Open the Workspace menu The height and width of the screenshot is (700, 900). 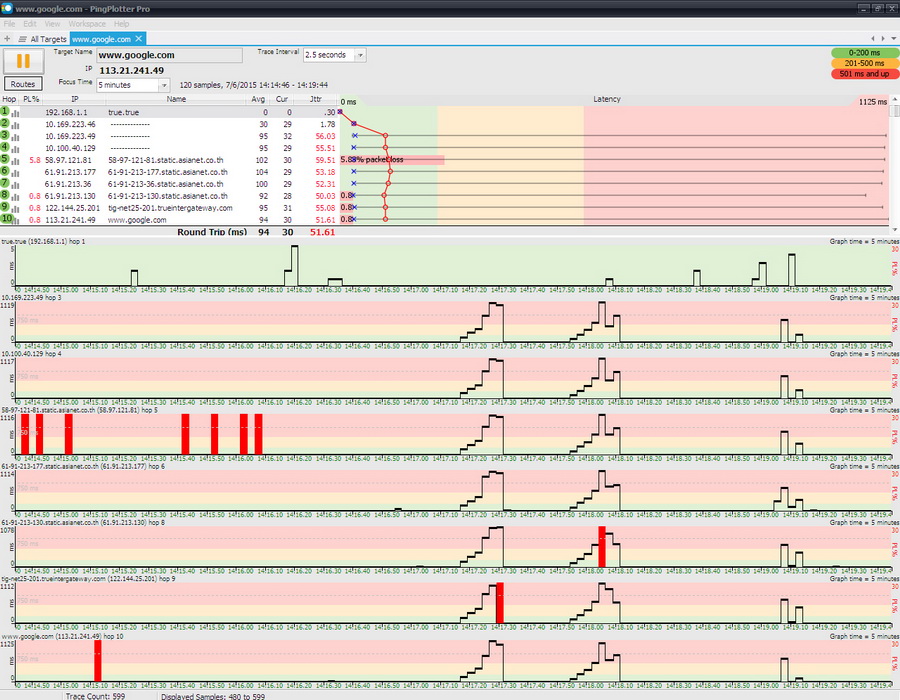pyautogui.click(x=87, y=23)
